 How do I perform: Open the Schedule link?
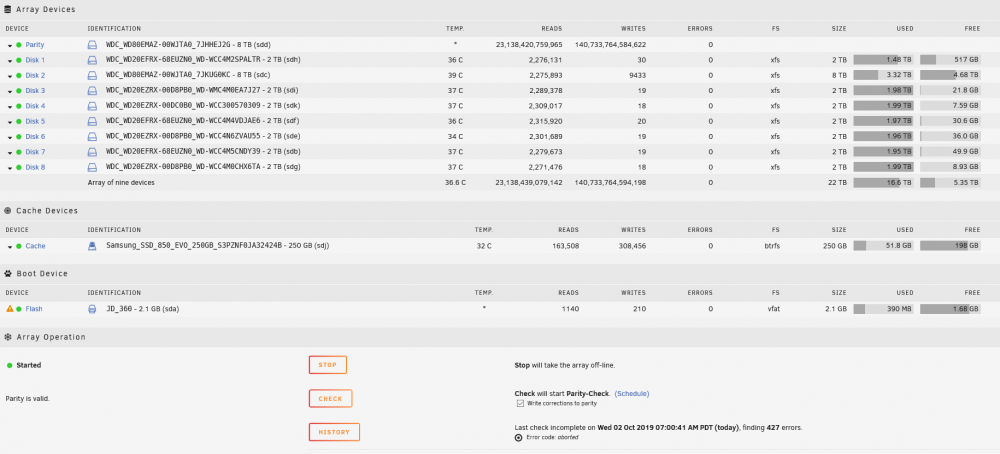click(632, 393)
